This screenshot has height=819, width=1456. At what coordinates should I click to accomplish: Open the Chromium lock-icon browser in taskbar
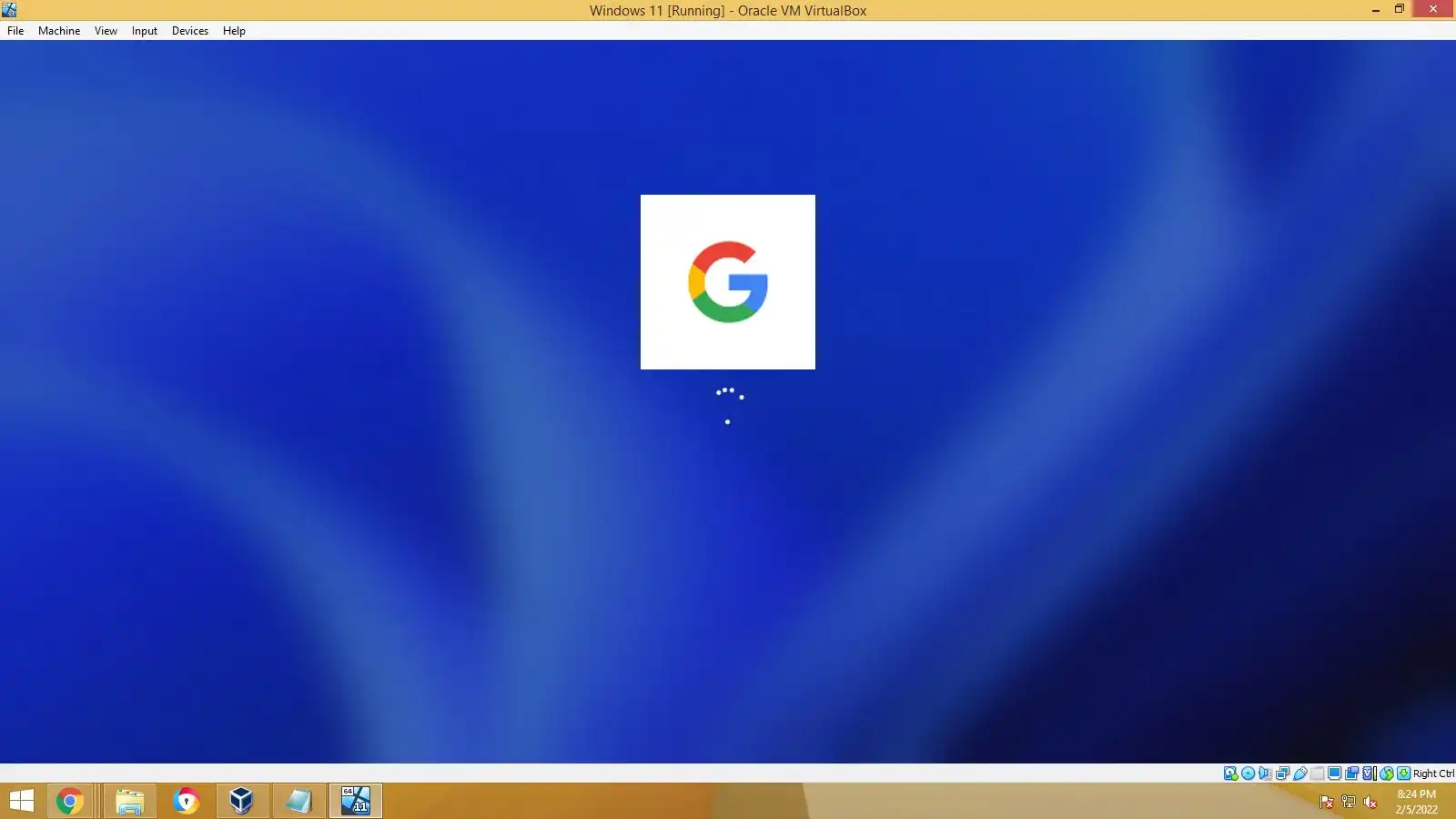[x=186, y=801]
